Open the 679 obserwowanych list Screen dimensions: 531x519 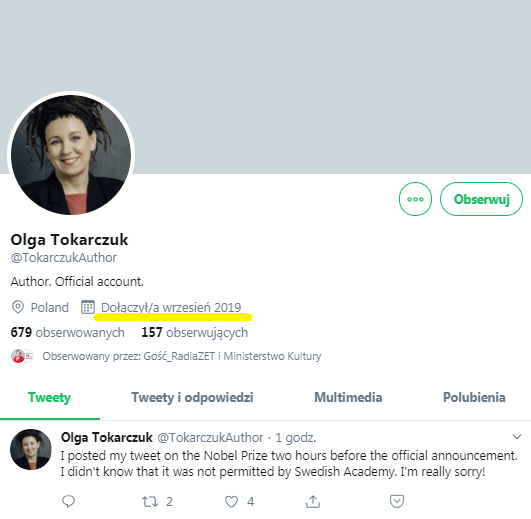point(67,332)
